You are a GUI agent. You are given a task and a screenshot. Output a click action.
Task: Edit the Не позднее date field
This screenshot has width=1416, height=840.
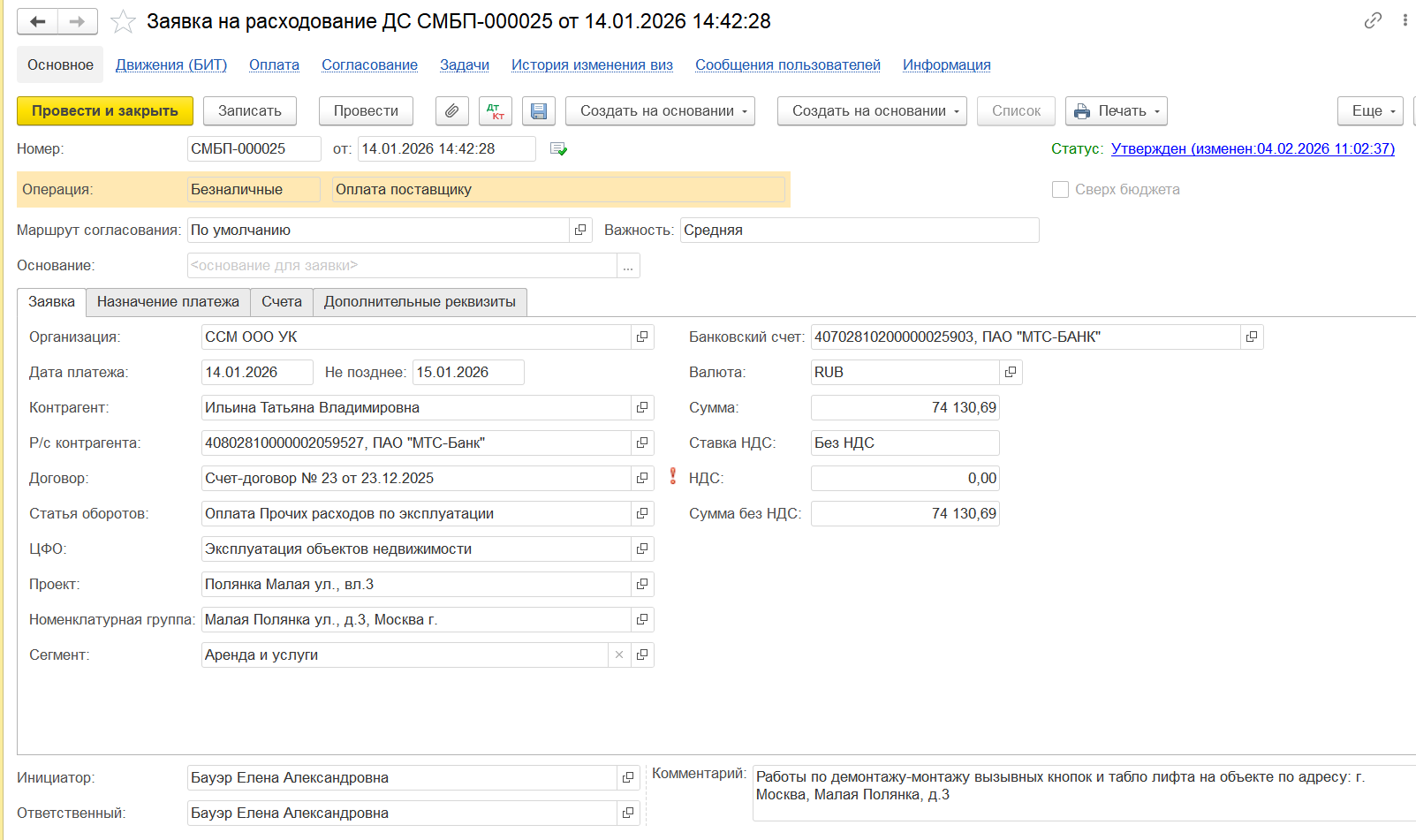pyautogui.click(x=468, y=373)
